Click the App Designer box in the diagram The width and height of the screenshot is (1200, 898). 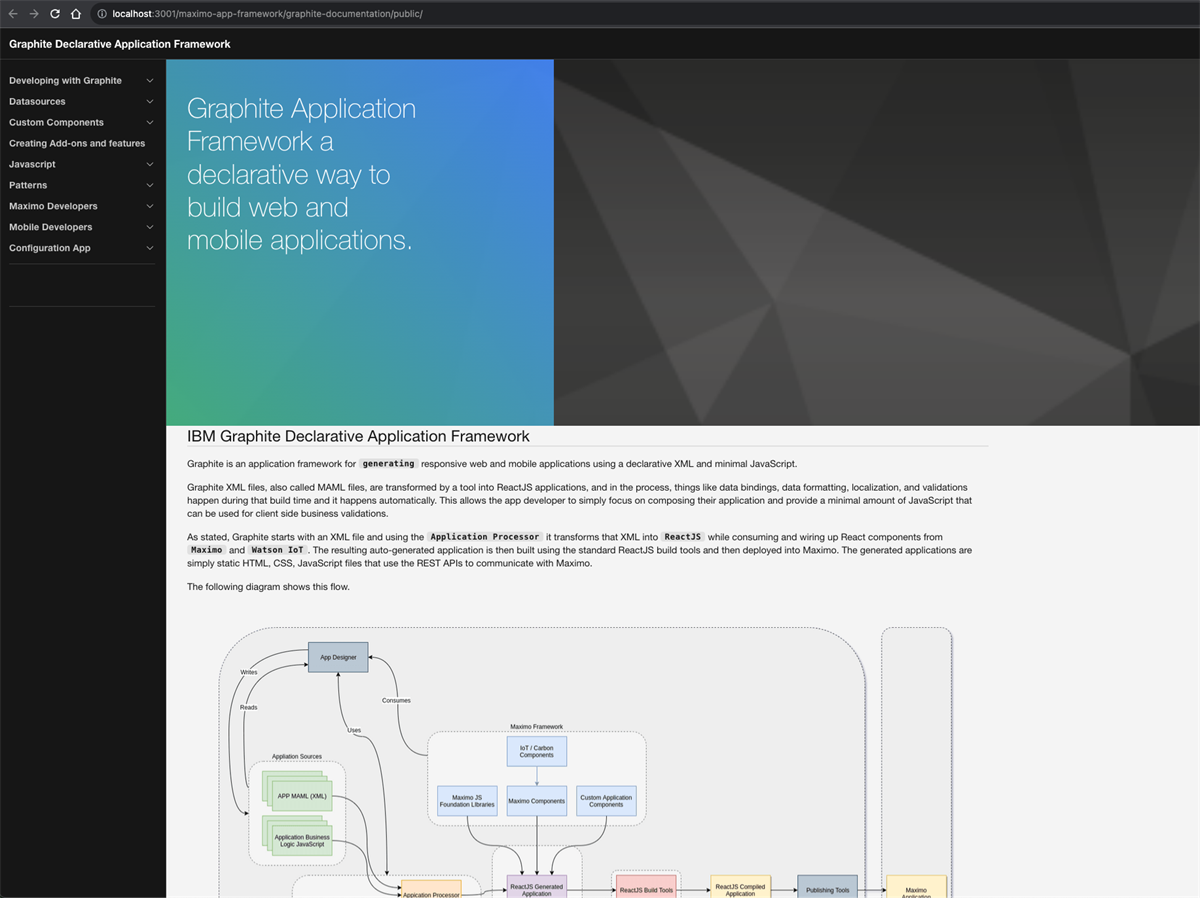pyautogui.click(x=338, y=657)
